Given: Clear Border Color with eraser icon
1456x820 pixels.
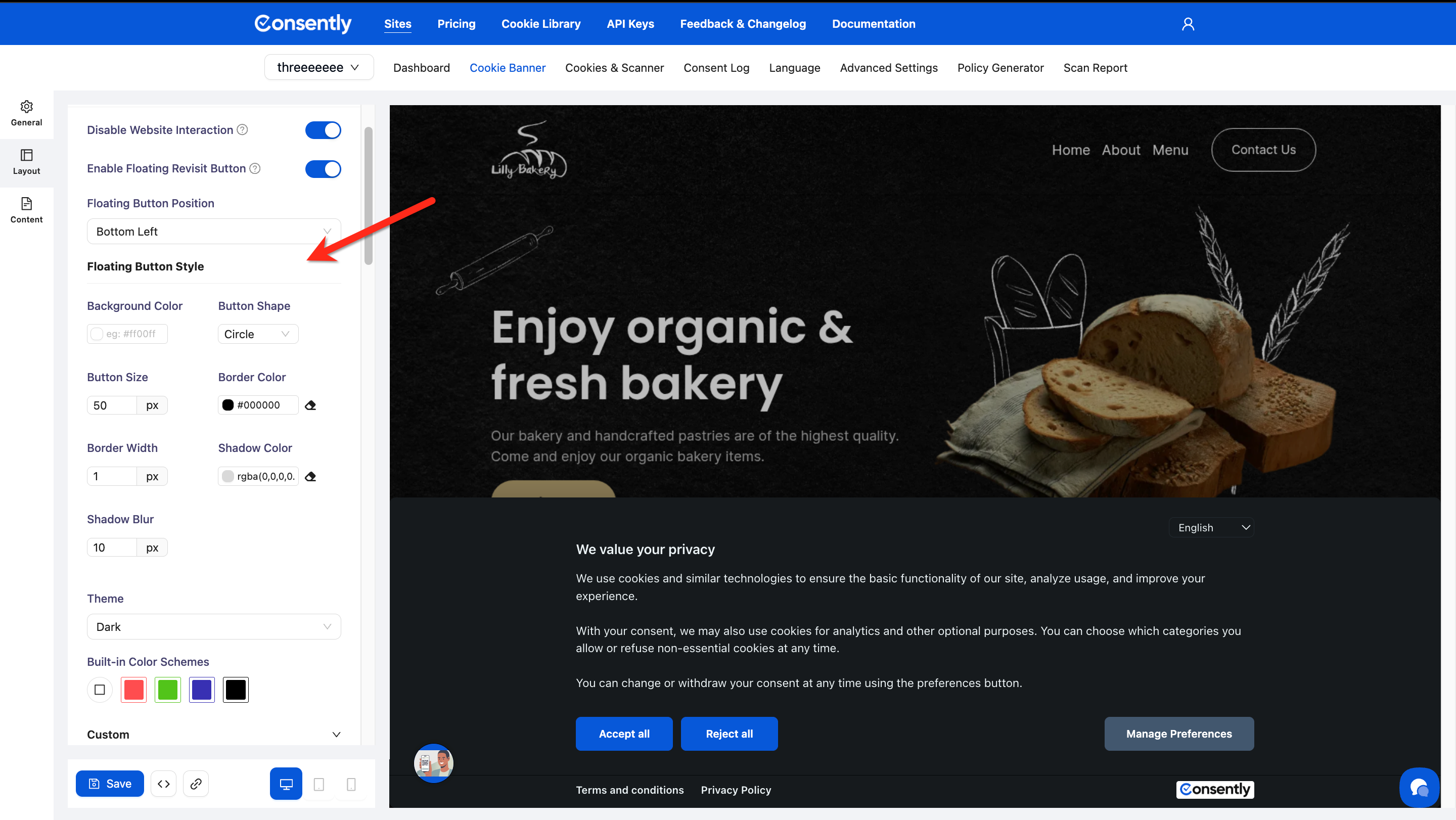Looking at the screenshot, I should [x=310, y=405].
